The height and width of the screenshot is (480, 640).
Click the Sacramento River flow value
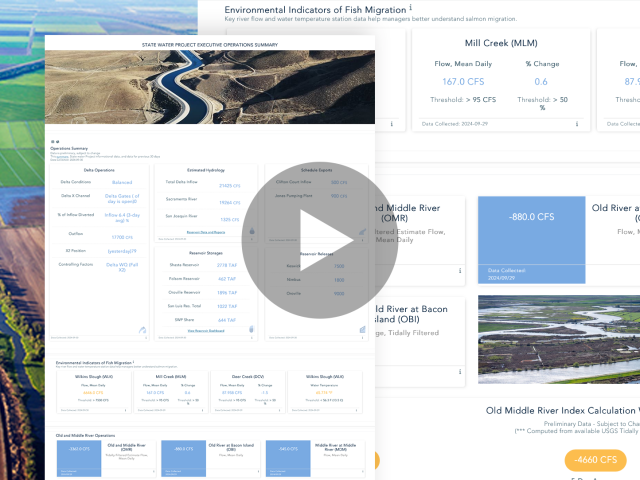230,202
